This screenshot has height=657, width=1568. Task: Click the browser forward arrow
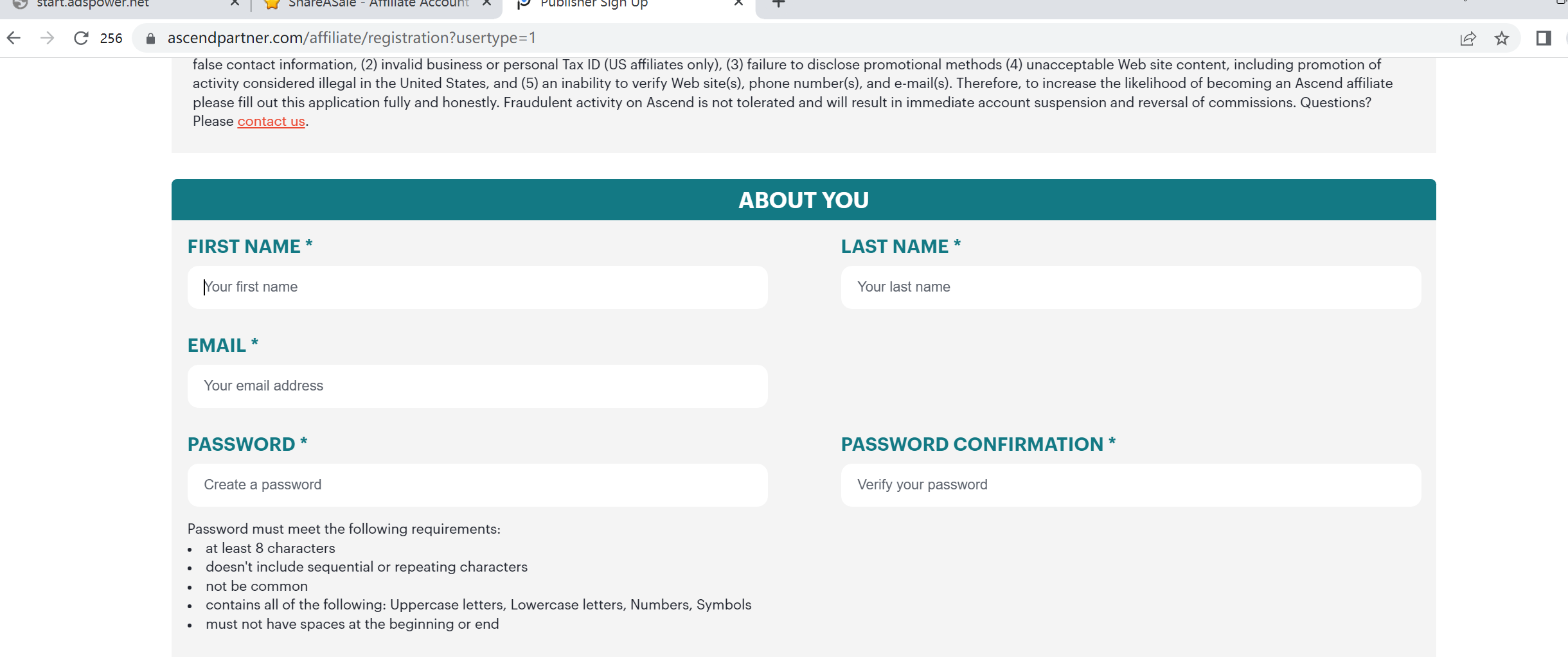(47, 39)
